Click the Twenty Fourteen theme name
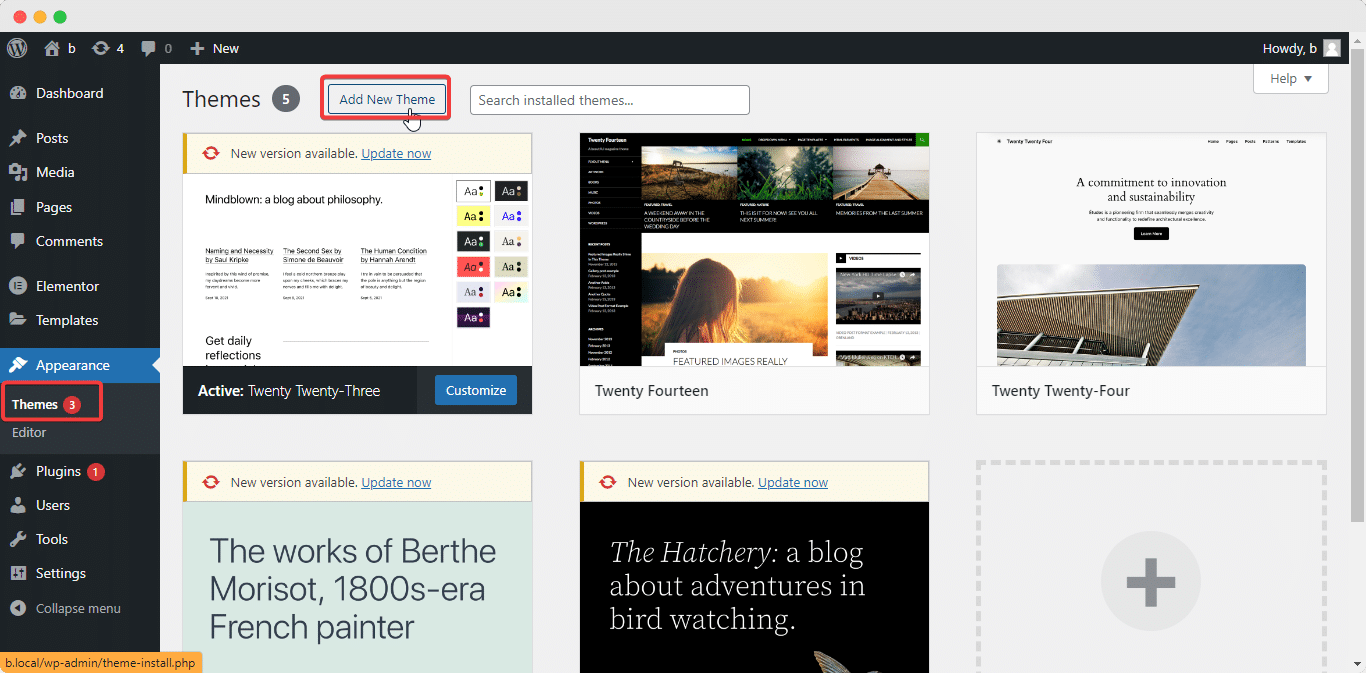The height and width of the screenshot is (673, 1366). coord(651,390)
